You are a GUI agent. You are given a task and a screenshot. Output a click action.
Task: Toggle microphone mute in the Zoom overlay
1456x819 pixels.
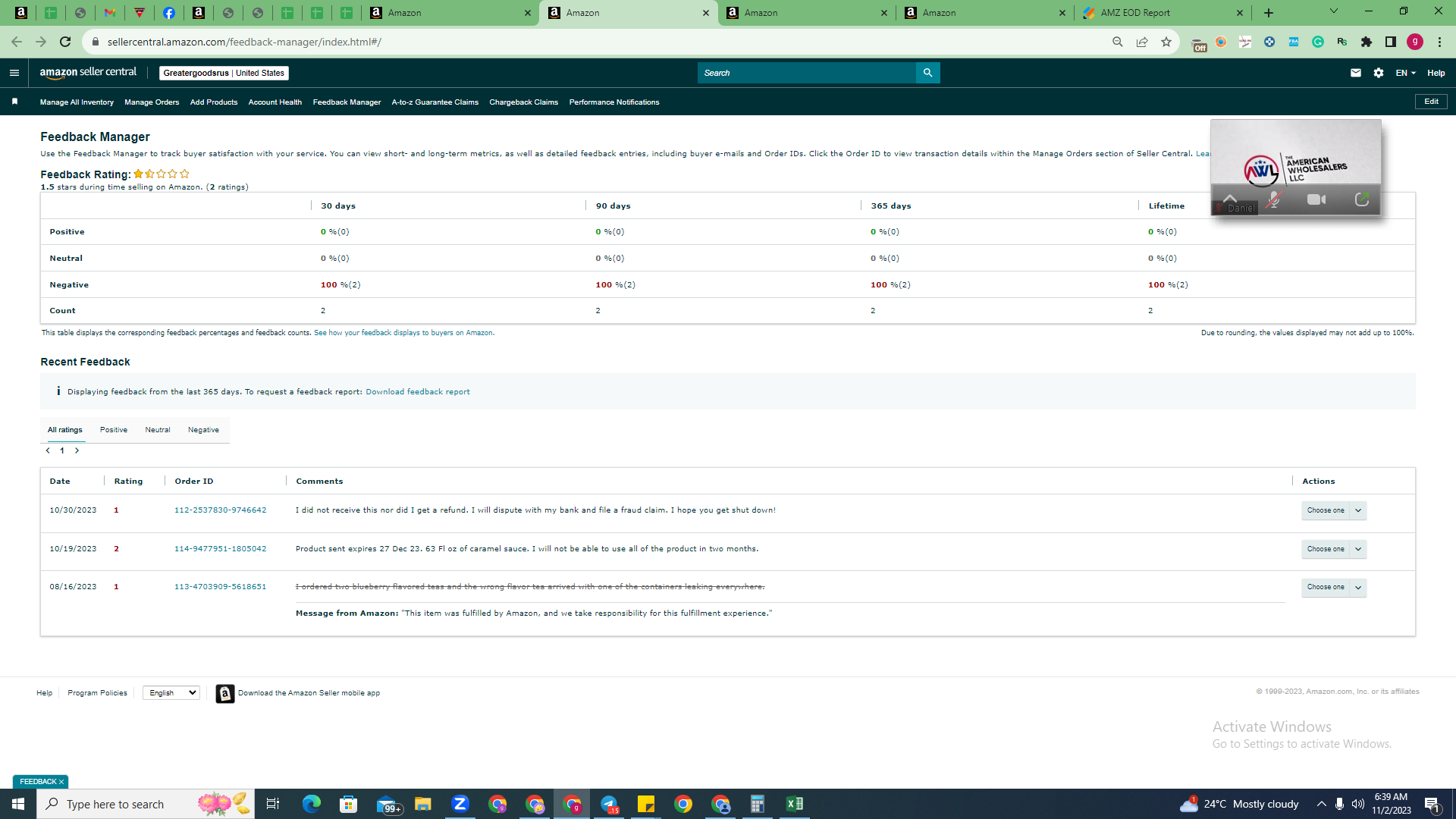(1274, 199)
